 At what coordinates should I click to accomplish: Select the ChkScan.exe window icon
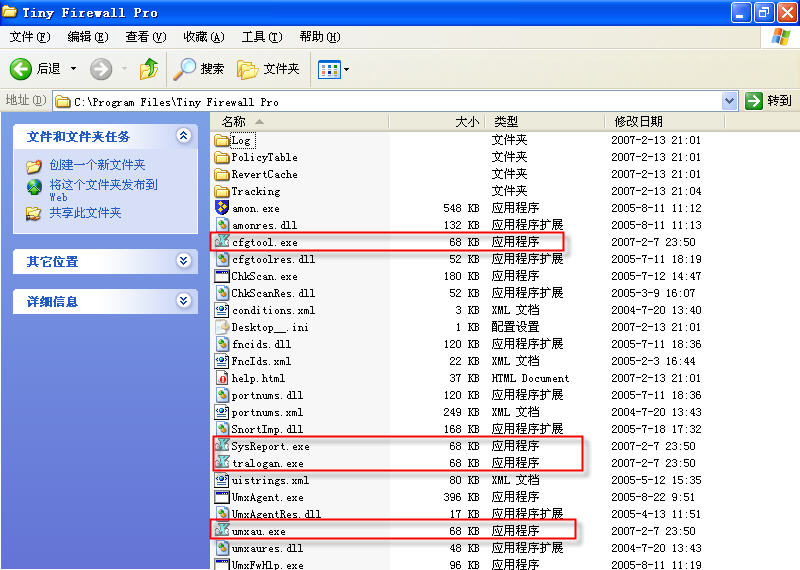(x=222, y=276)
